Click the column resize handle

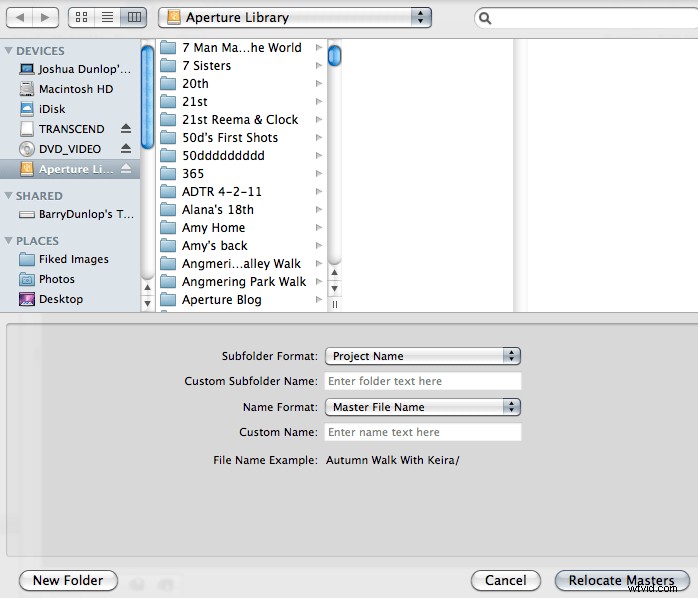(x=334, y=305)
